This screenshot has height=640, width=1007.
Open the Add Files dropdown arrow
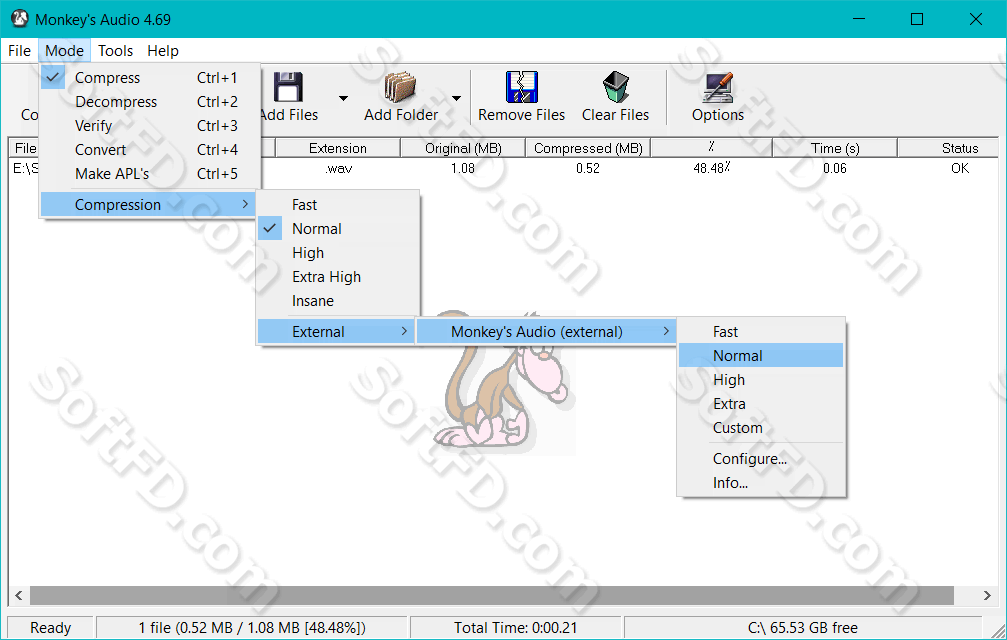tap(343, 98)
